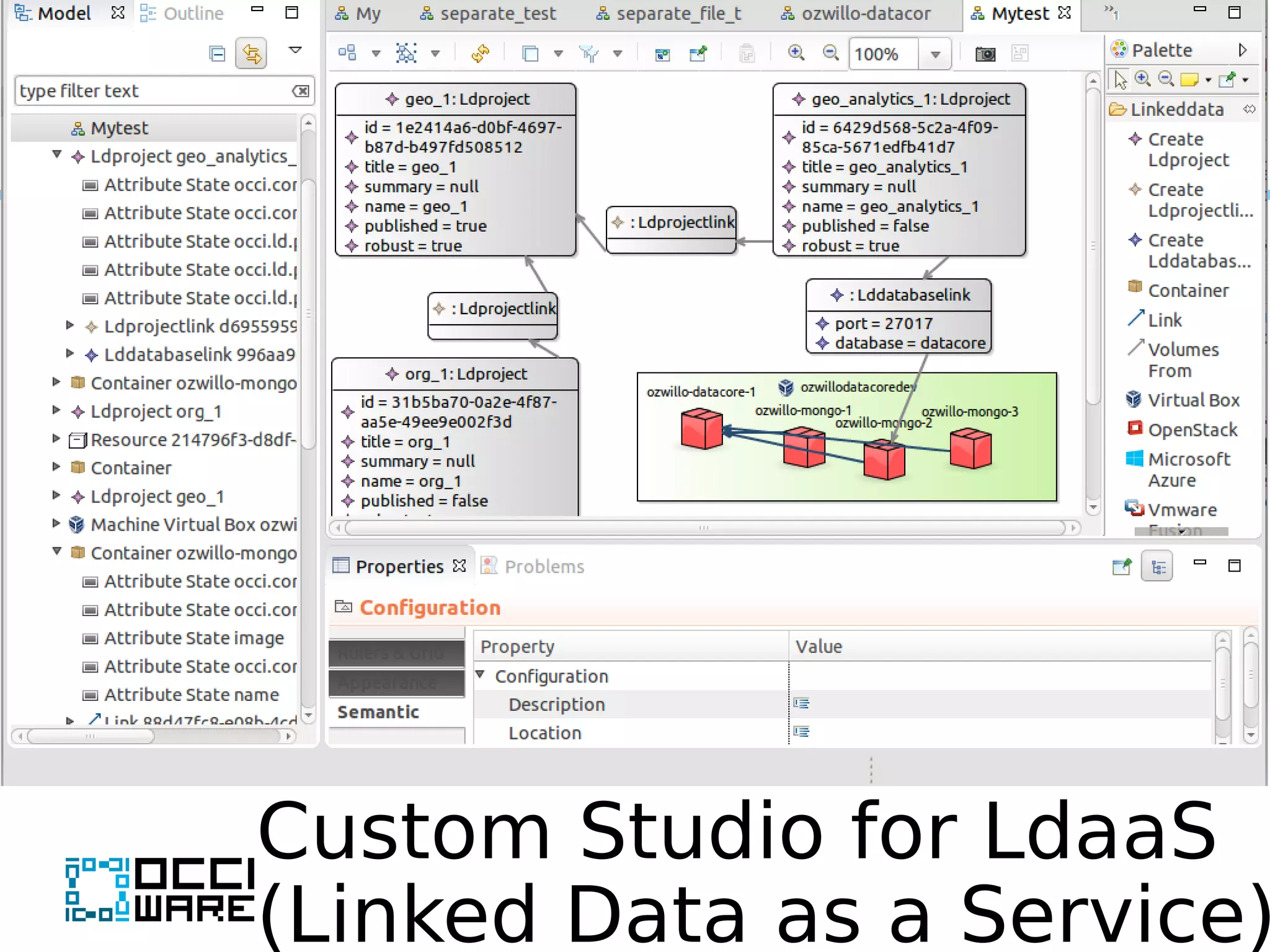
Task: Select Attribute State image tree item
Action: coord(184,638)
